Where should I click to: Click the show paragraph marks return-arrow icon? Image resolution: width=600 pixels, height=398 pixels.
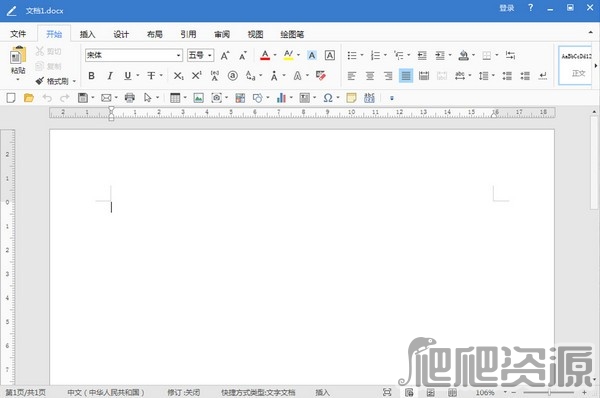(x=543, y=76)
